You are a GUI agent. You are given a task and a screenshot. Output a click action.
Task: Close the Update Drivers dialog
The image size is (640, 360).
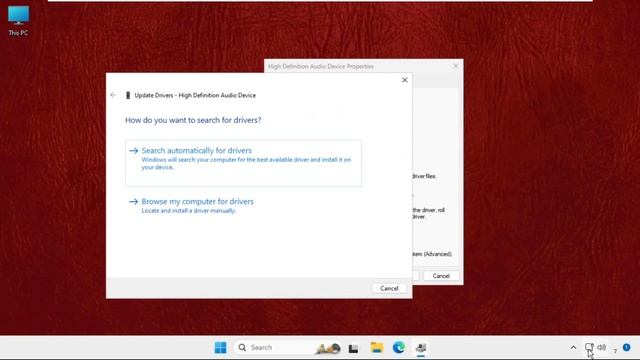[x=404, y=80]
